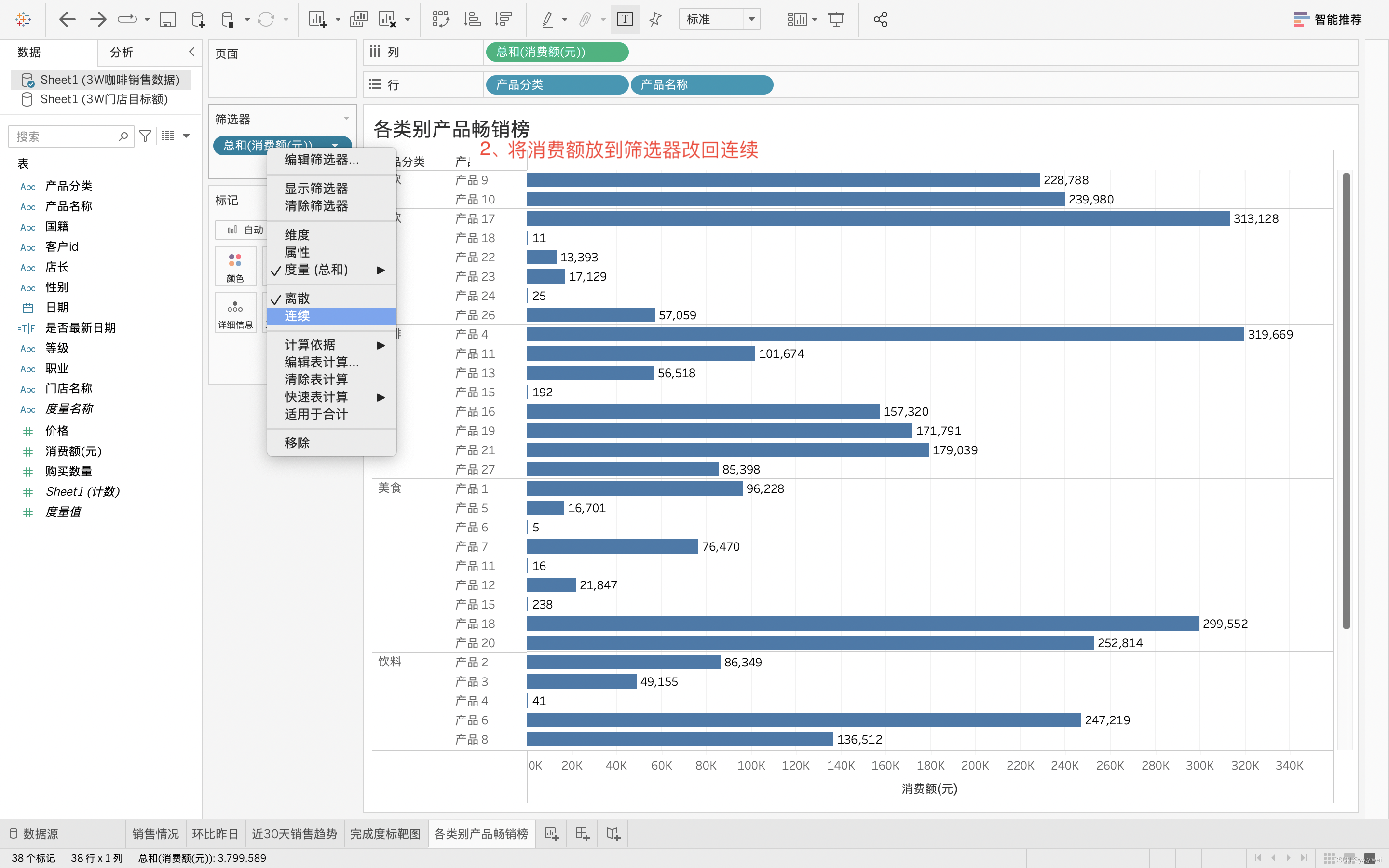Clear sheet toolbar icon
The height and width of the screenshot is (868, 1389).
[387, 19]
